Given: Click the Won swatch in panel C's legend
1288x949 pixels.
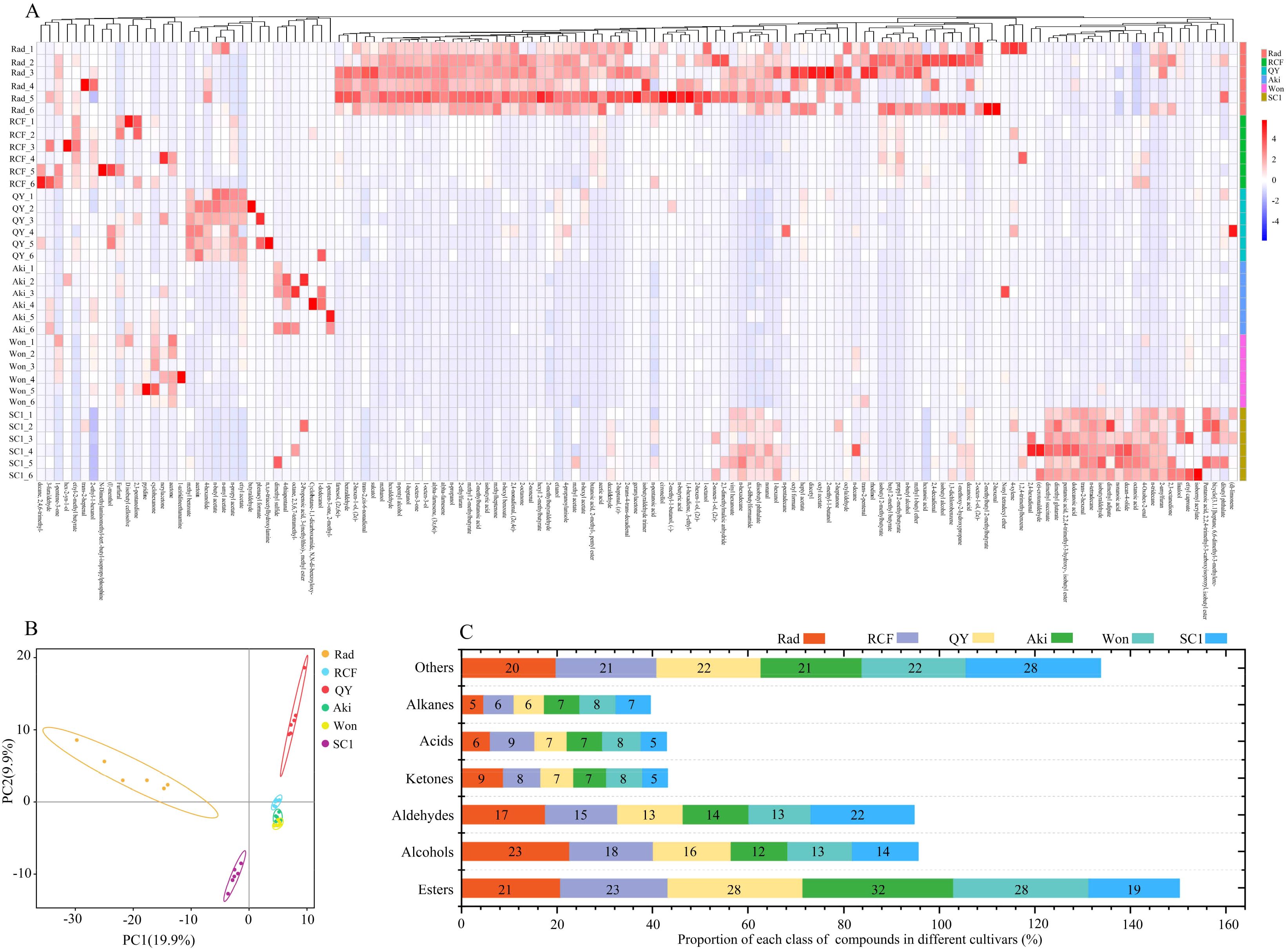Looking at the screenshot, I should tap(1143, 637).
